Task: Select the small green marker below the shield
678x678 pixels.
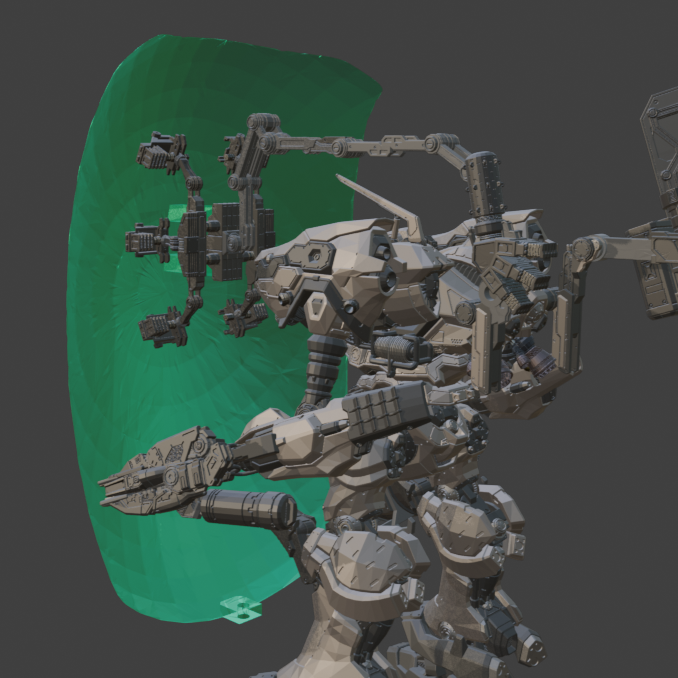Action: pos(241,608)
